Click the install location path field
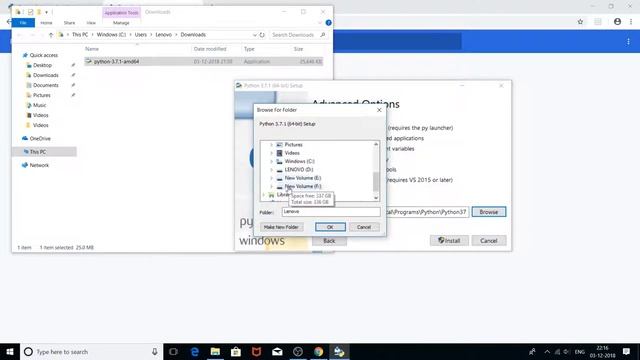The image size is (640, 360). point(427,212)
